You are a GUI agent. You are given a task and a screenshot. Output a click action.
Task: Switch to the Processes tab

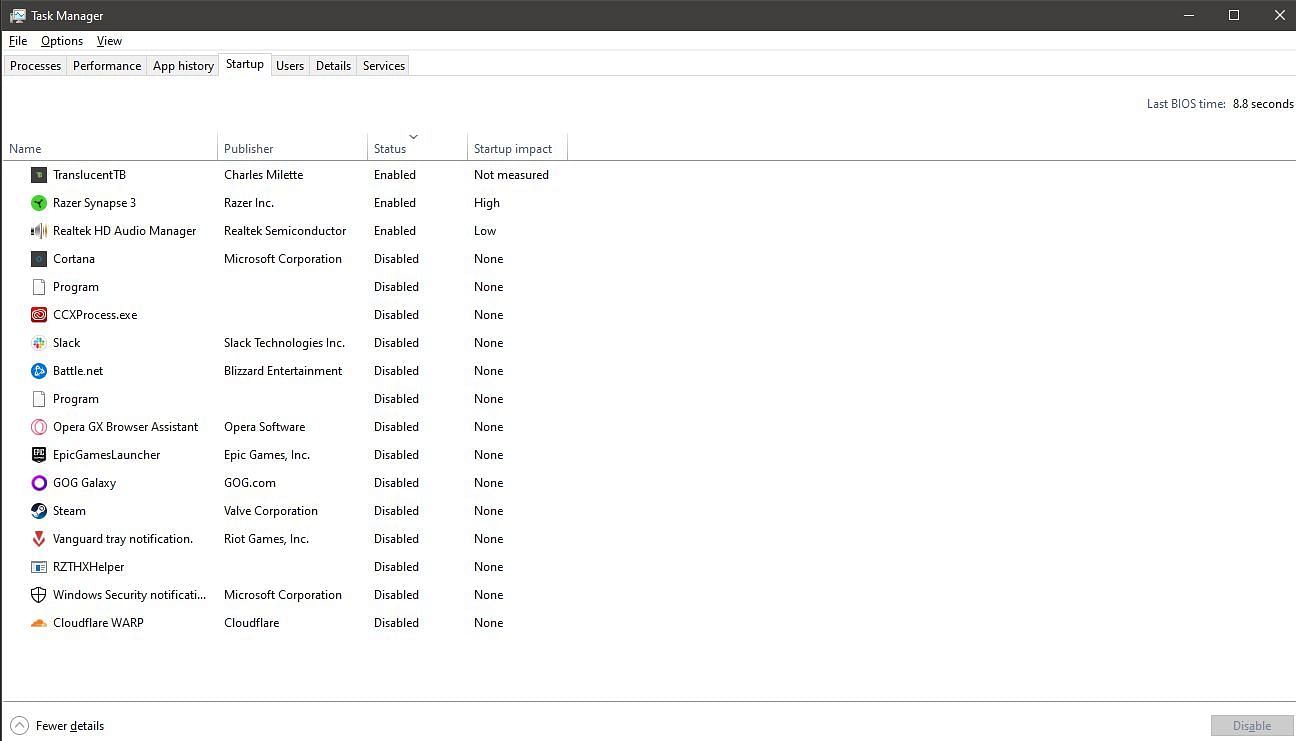tap(36, 66)
